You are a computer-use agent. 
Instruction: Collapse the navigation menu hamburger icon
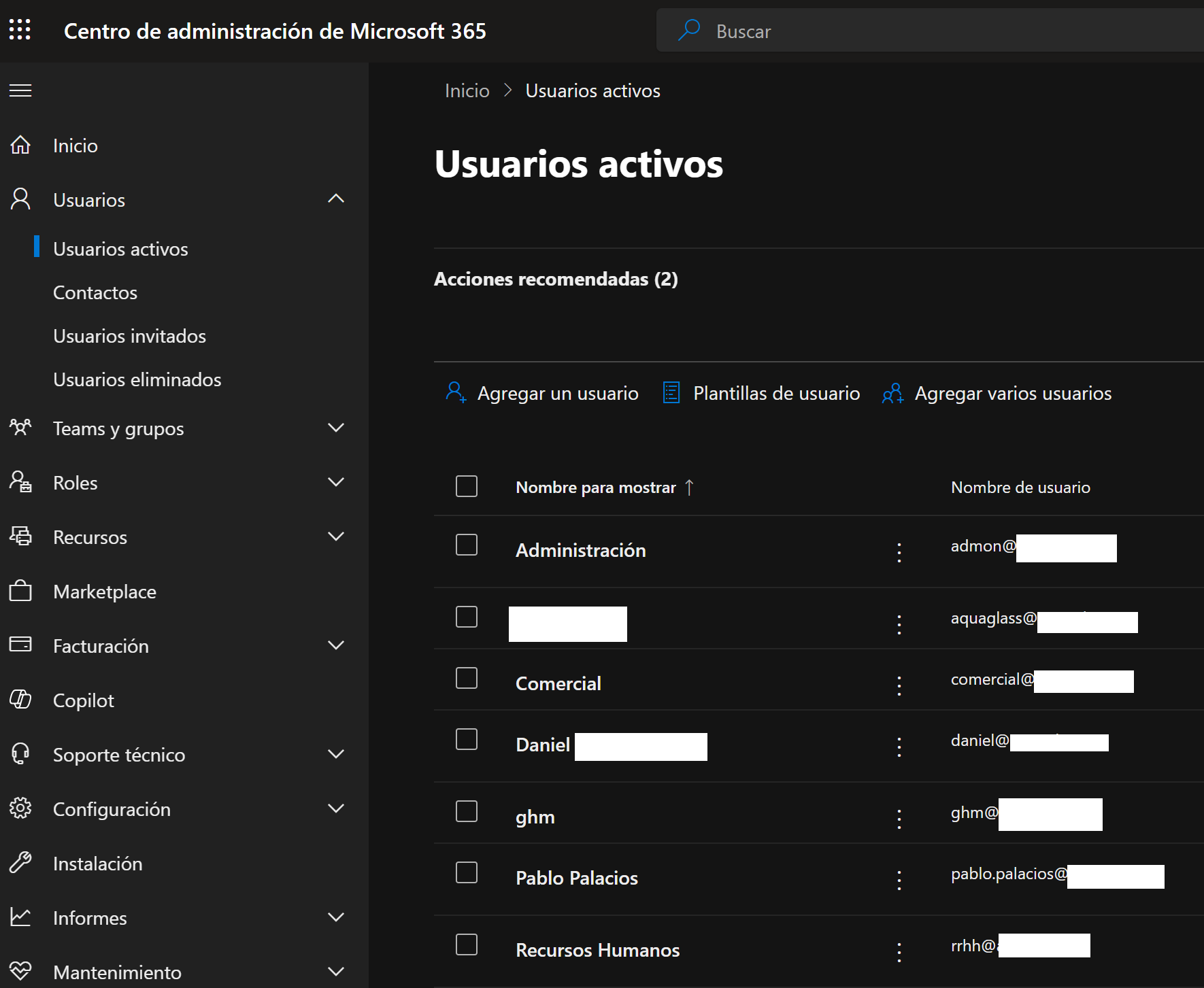click(x=20, y=90)
